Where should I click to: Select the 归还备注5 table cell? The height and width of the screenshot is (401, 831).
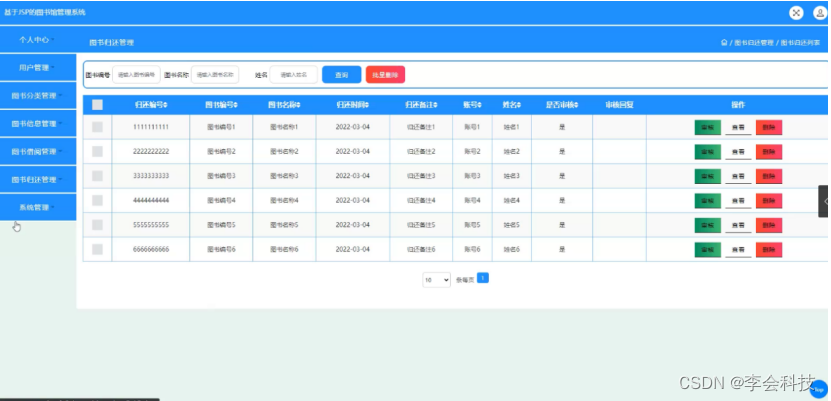point(421,225)
